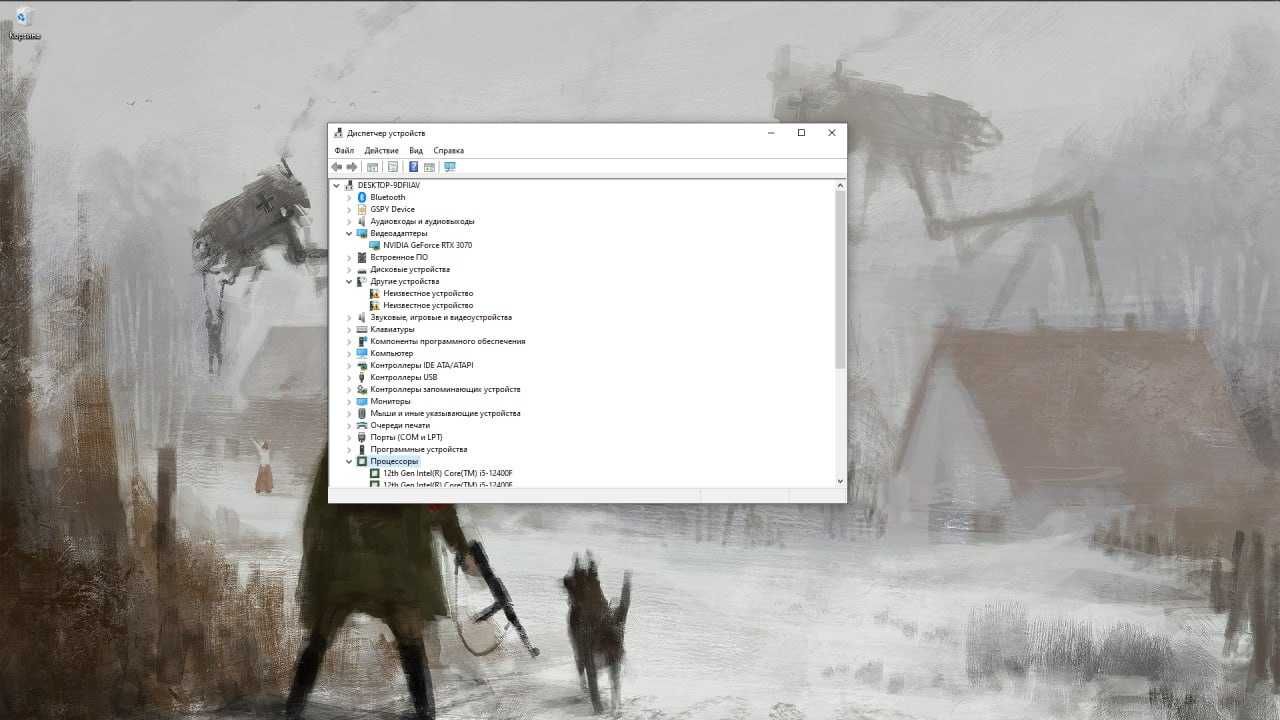Click the Другие устройства category icon

click(362, 281)
